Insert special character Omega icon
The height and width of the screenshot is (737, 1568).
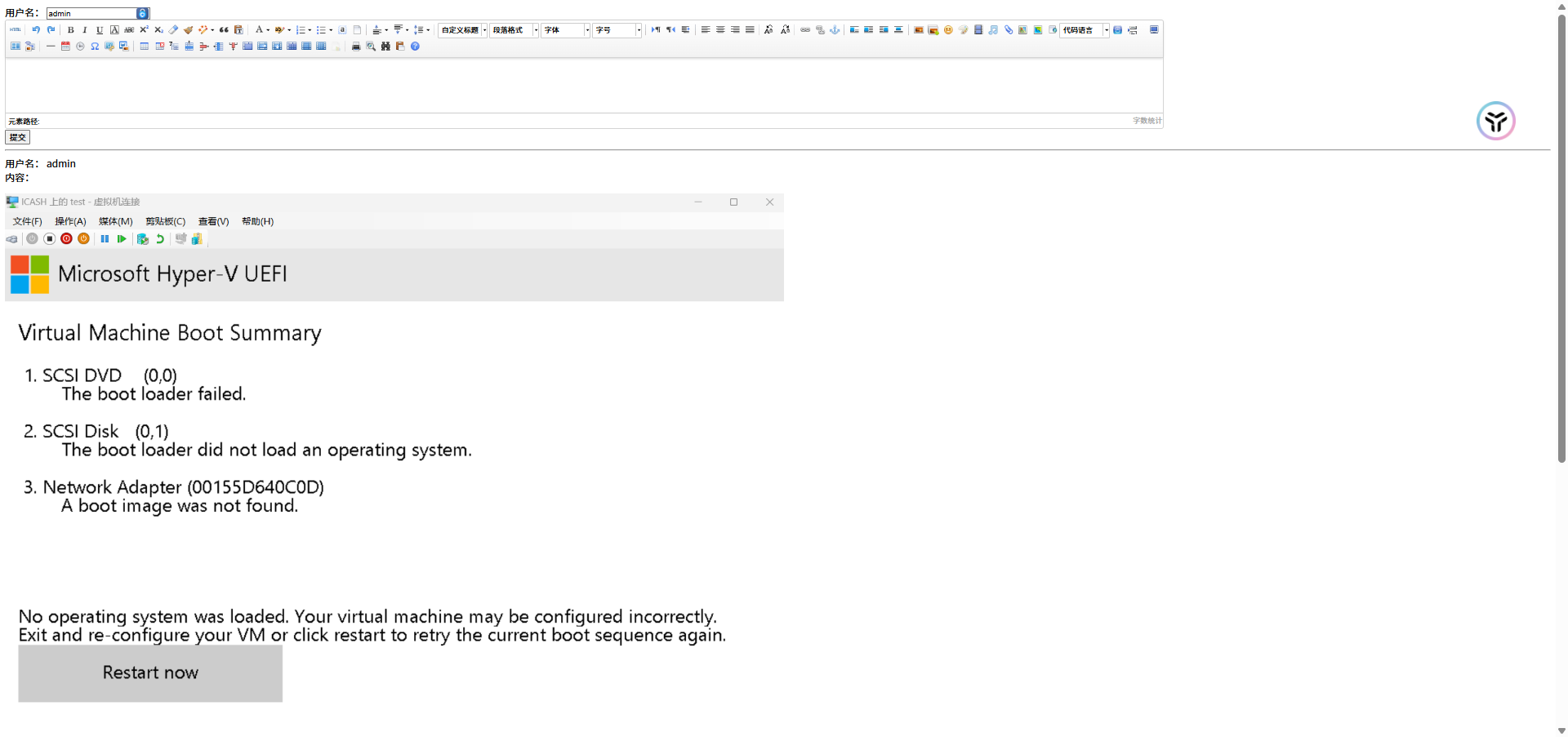(x=95, y=47)
